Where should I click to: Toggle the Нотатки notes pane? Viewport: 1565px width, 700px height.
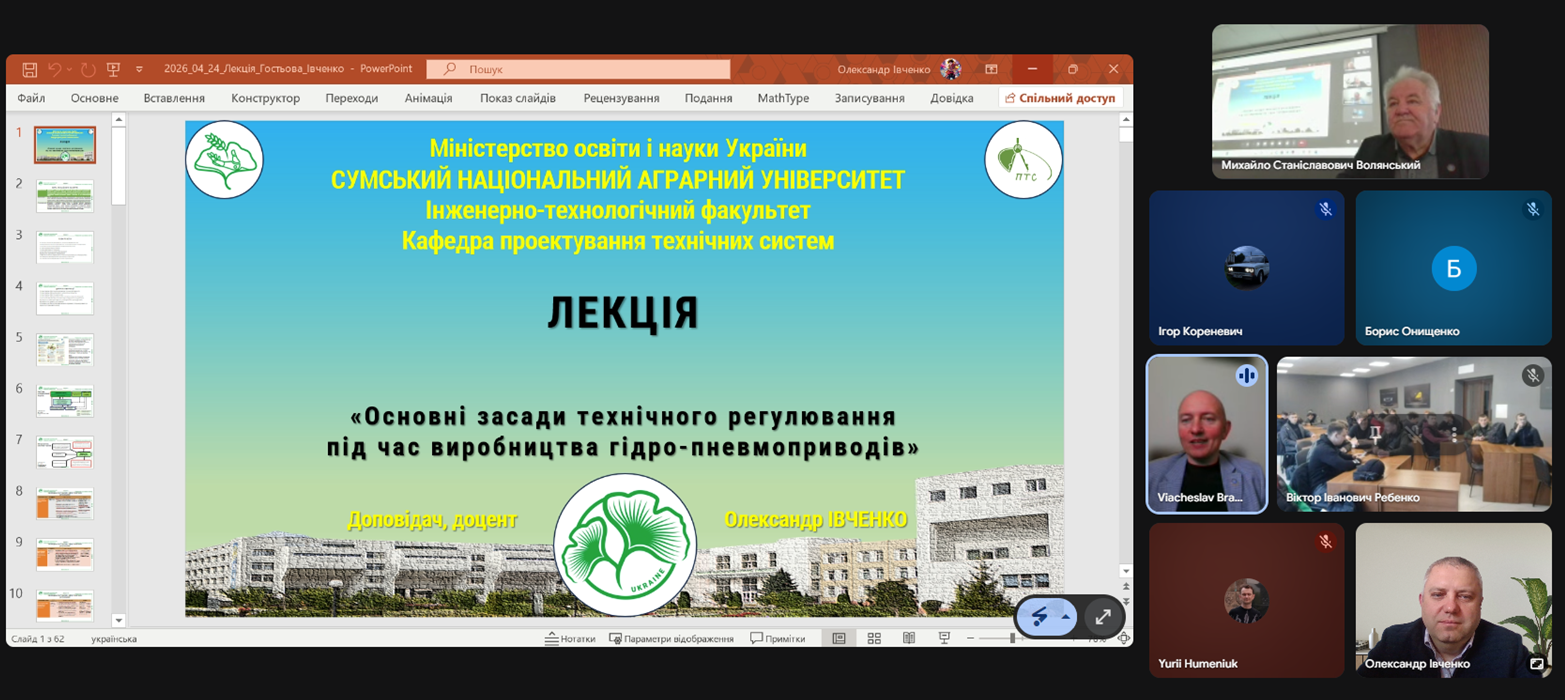click(569, 638)
